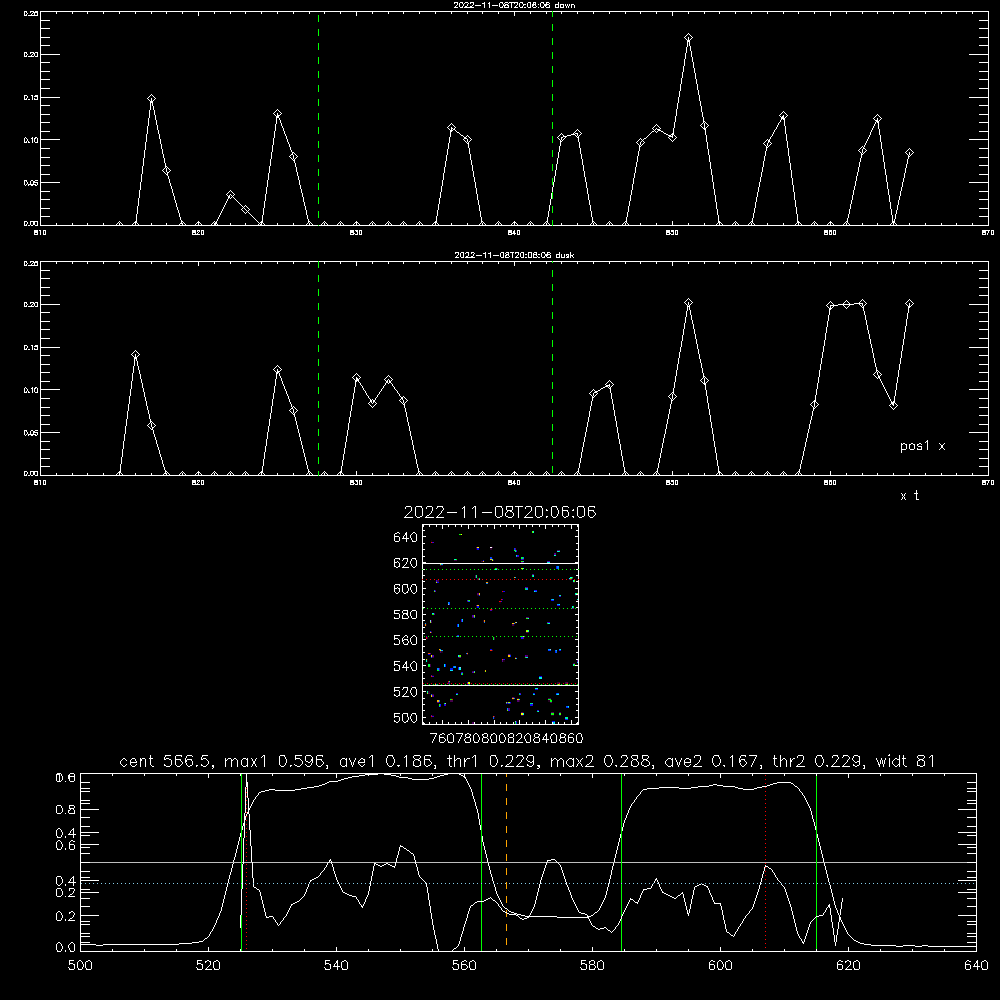
Task: Select the 'max2 0.288' value
Action: (x=602, y=761)
